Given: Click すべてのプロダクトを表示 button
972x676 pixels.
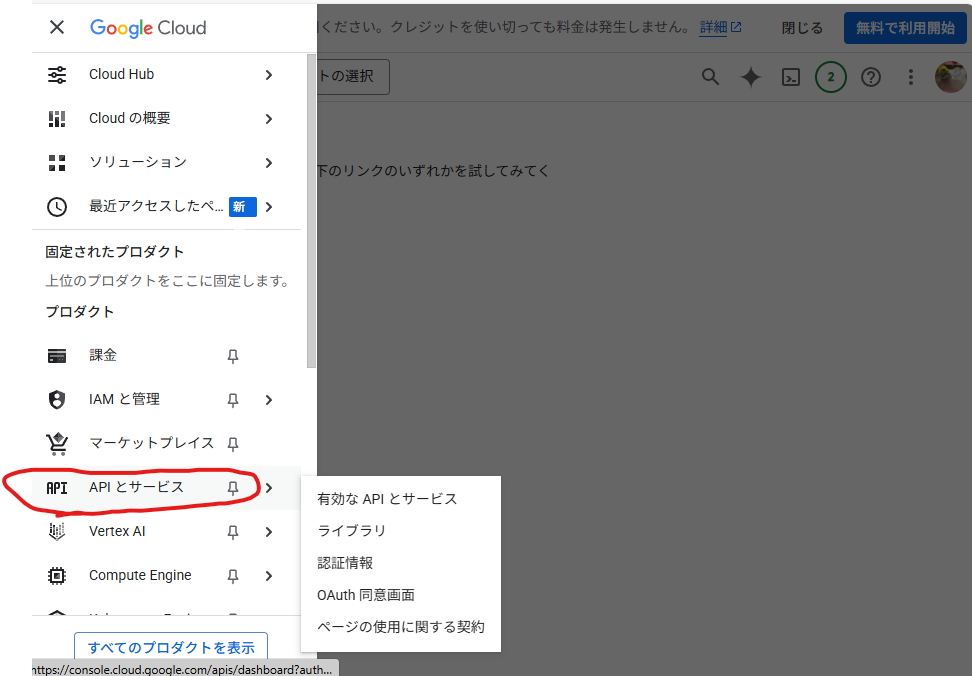Looking at the screenshot, I should pos(171,647).
